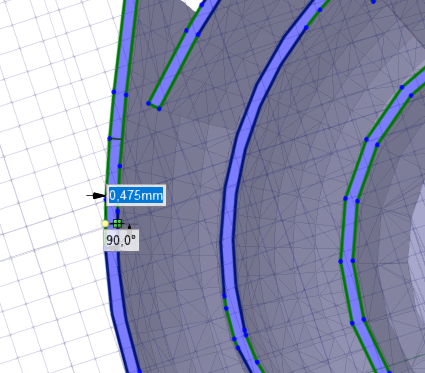Select the short green end cap of the open strip
This screenshot has height=373, width=425.
(x=154, y=106)
